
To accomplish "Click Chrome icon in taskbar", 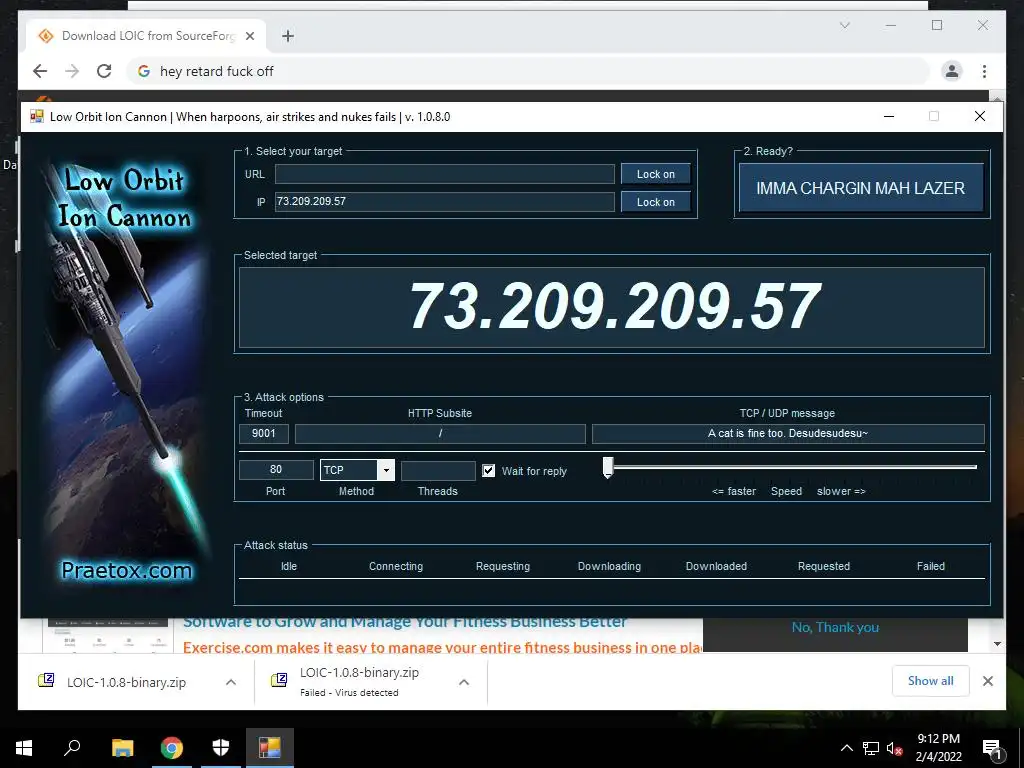I will pos(172,748).
